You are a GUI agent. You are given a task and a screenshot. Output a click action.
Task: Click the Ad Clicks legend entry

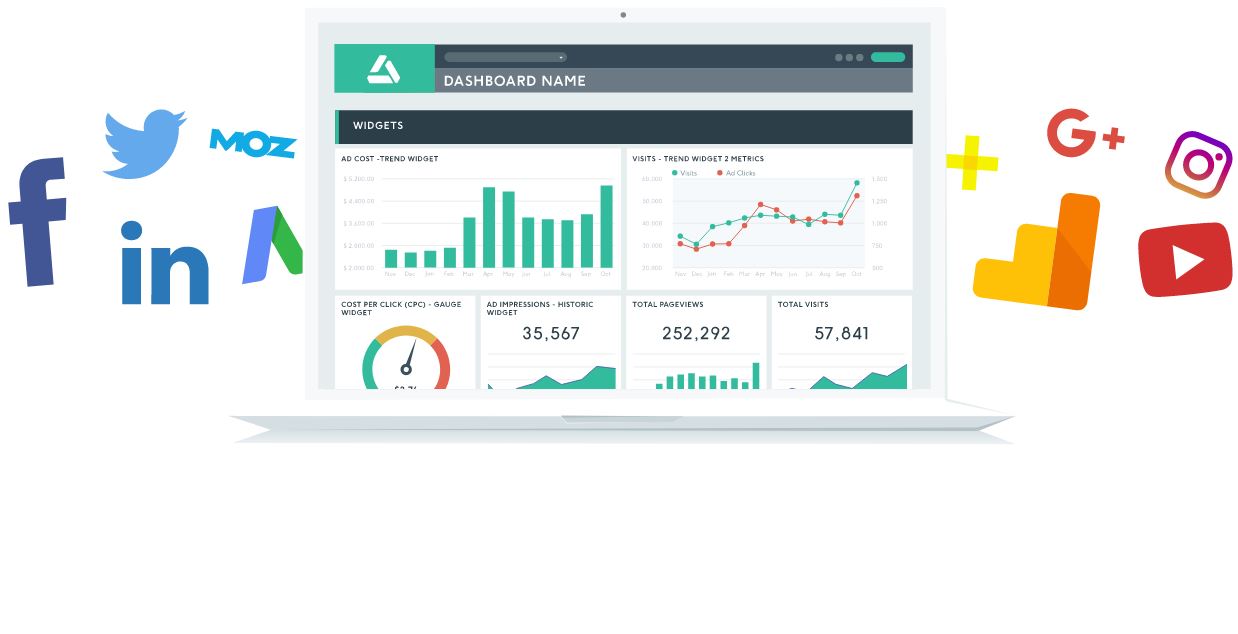click(734, 173)
